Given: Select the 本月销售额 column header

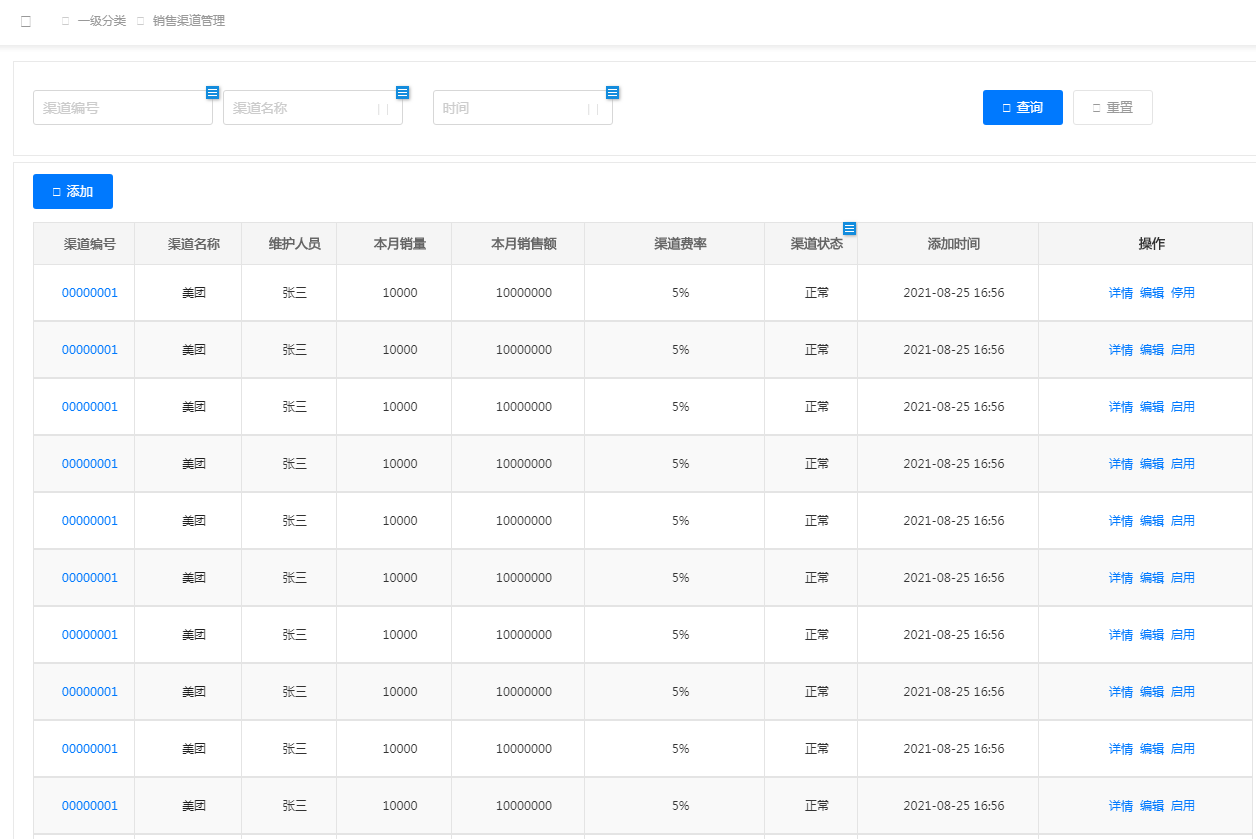Looking at the screenshot, I should [518, 244].
